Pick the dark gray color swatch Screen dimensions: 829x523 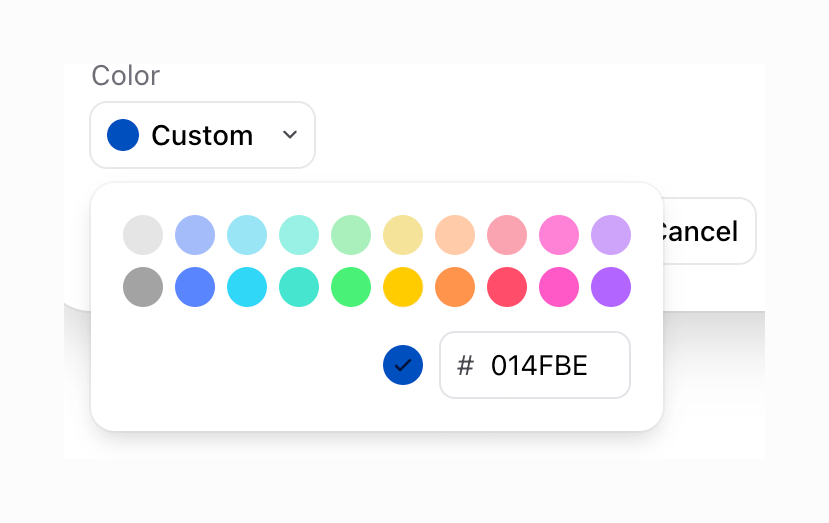(x=143, y=287)
